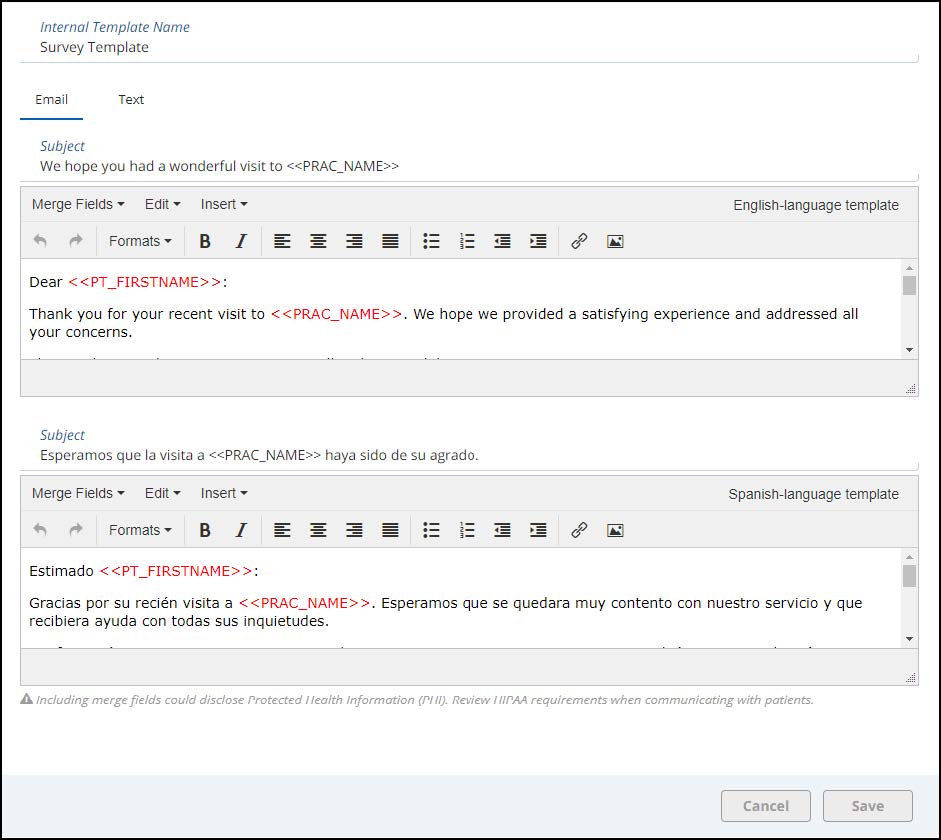This screenshot has height=840, width=941.
Task: Click the Cancel button
Action: click(x=766, y=806)
